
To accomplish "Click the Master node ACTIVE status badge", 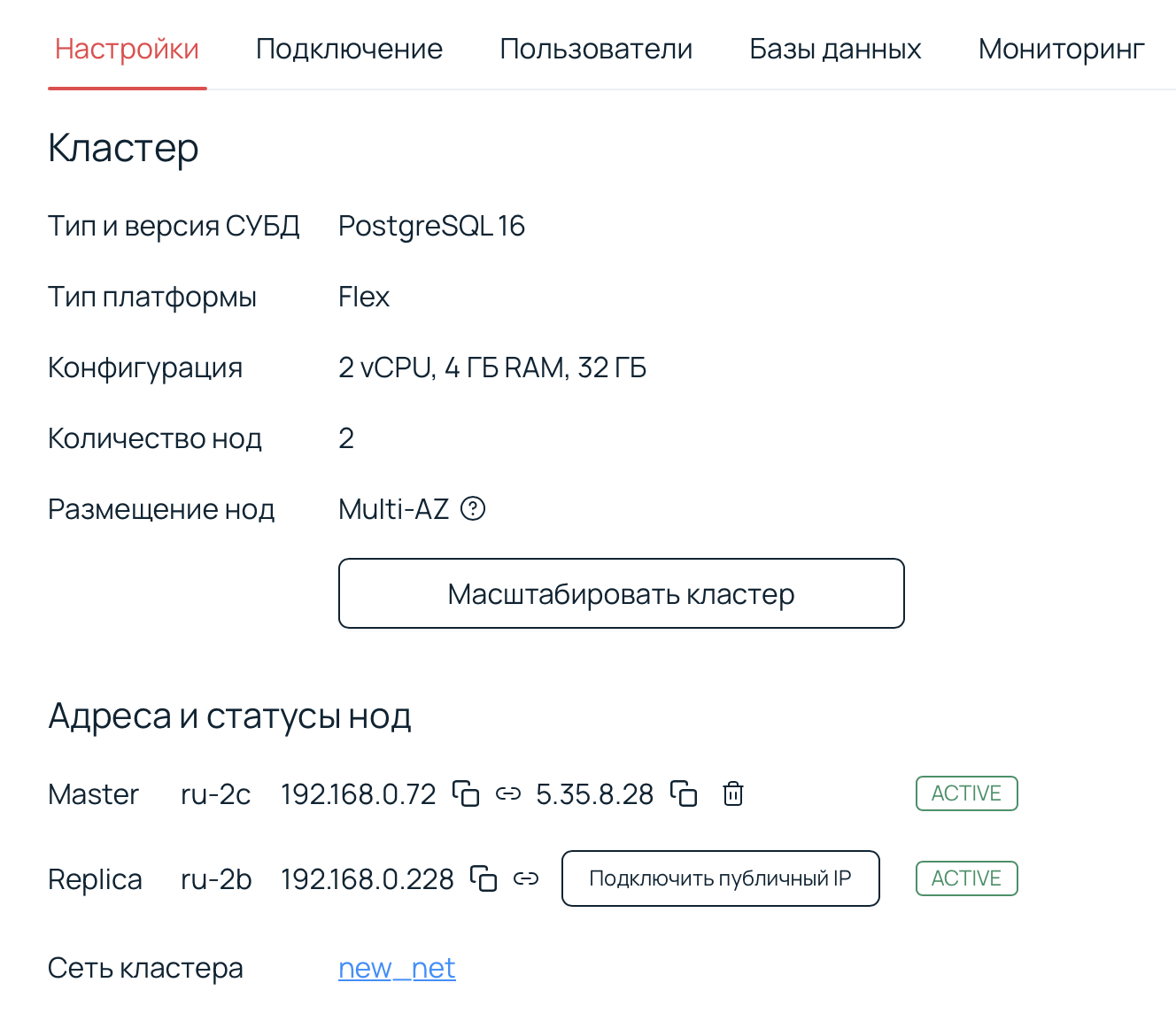I will 966,793.
